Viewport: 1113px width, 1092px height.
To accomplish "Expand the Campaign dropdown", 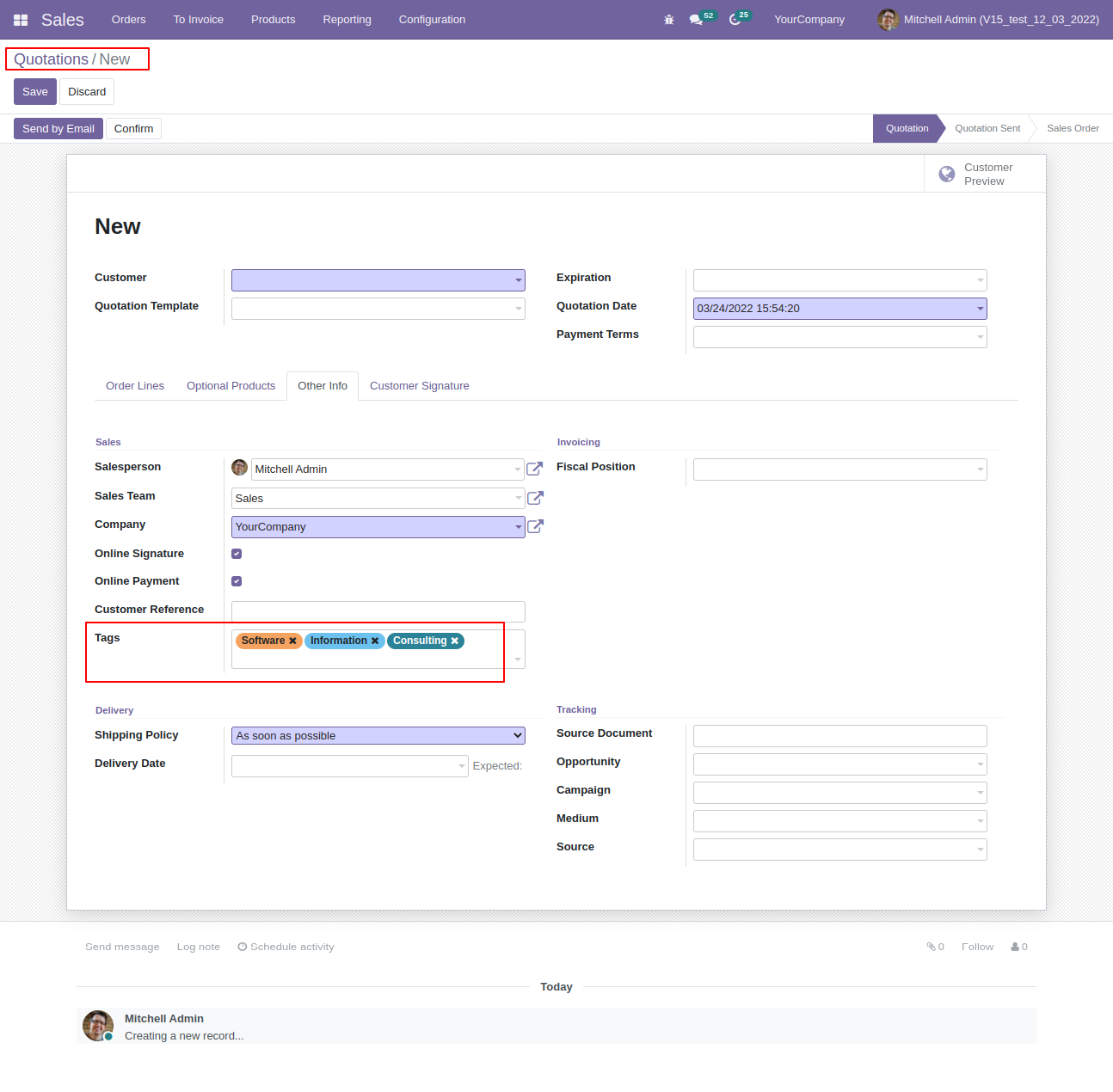I will [981, 793].
